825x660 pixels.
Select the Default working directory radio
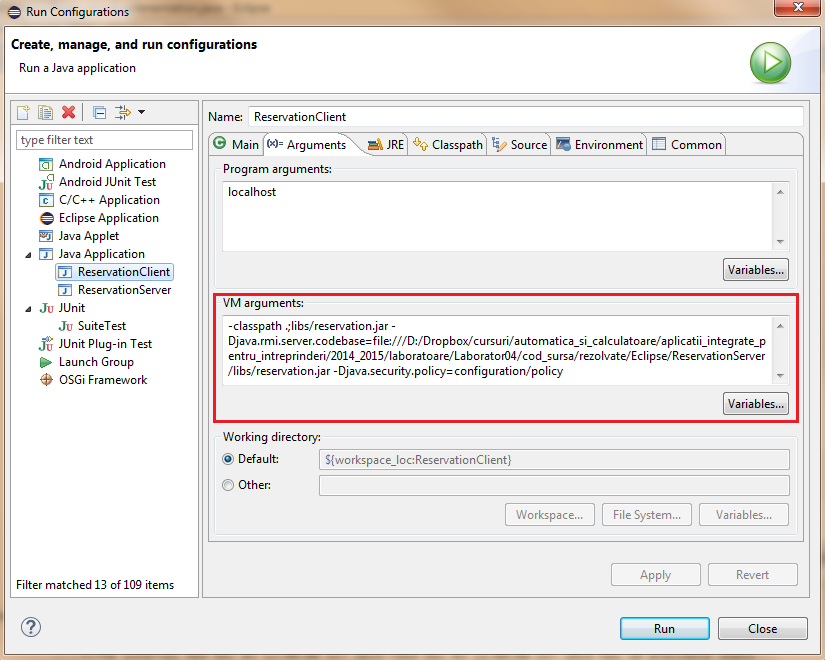point(228,459)
